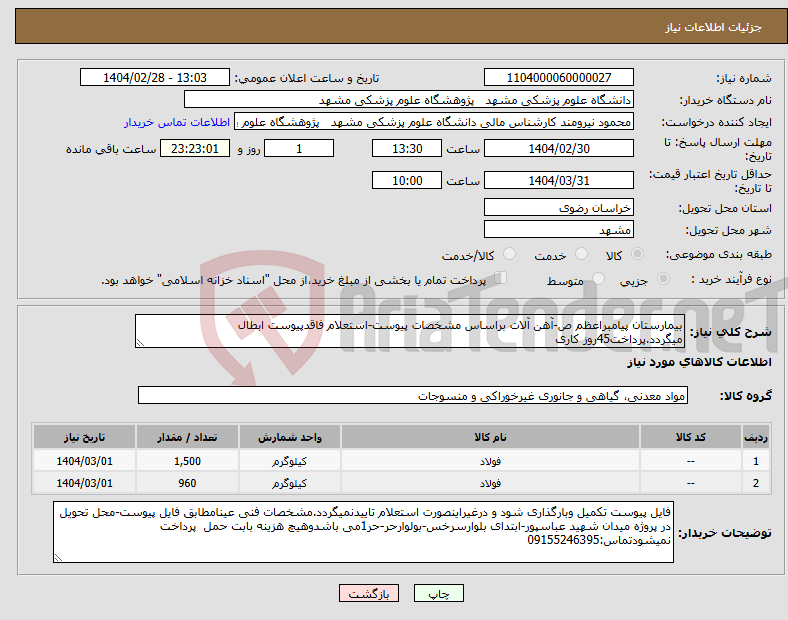This screenshot has height=620, width=788.
Task: Click the چاپ (print) button
Action: tap(438, 593)
